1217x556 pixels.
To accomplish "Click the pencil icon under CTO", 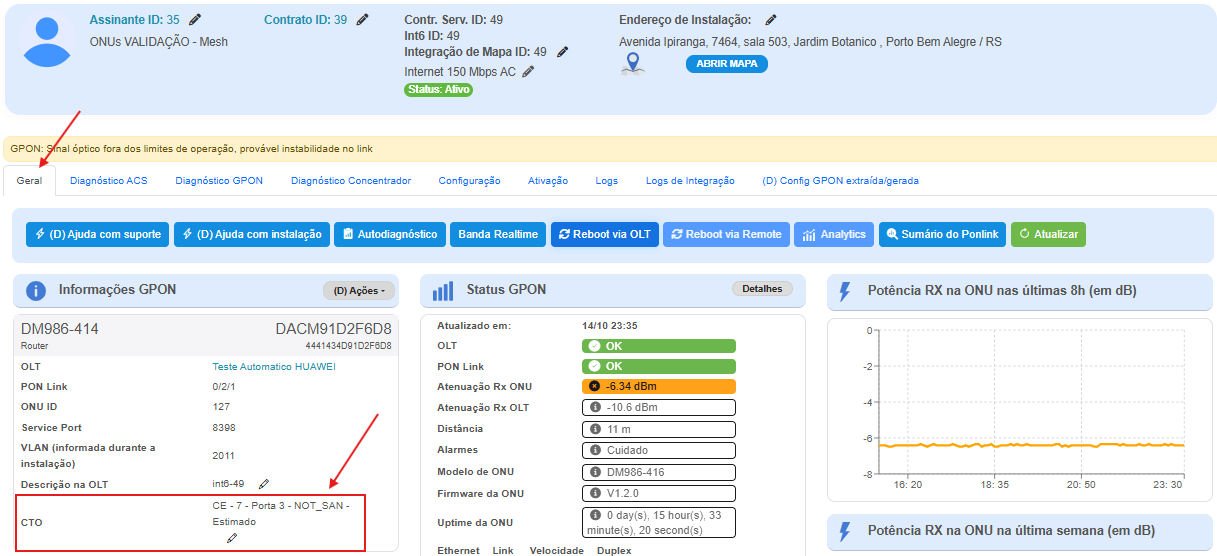I will tap(232, 538).
